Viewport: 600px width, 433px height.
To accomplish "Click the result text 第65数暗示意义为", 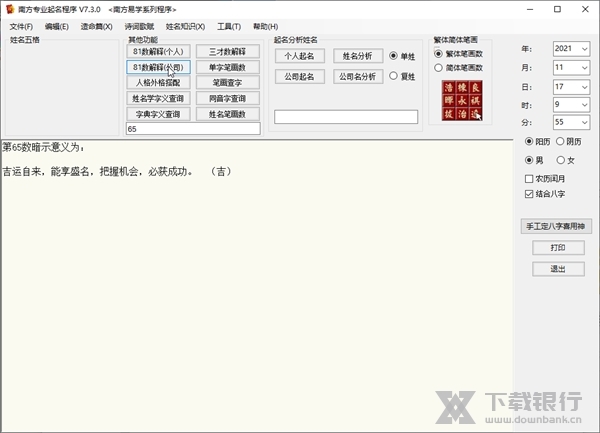I will pos(43,147).
